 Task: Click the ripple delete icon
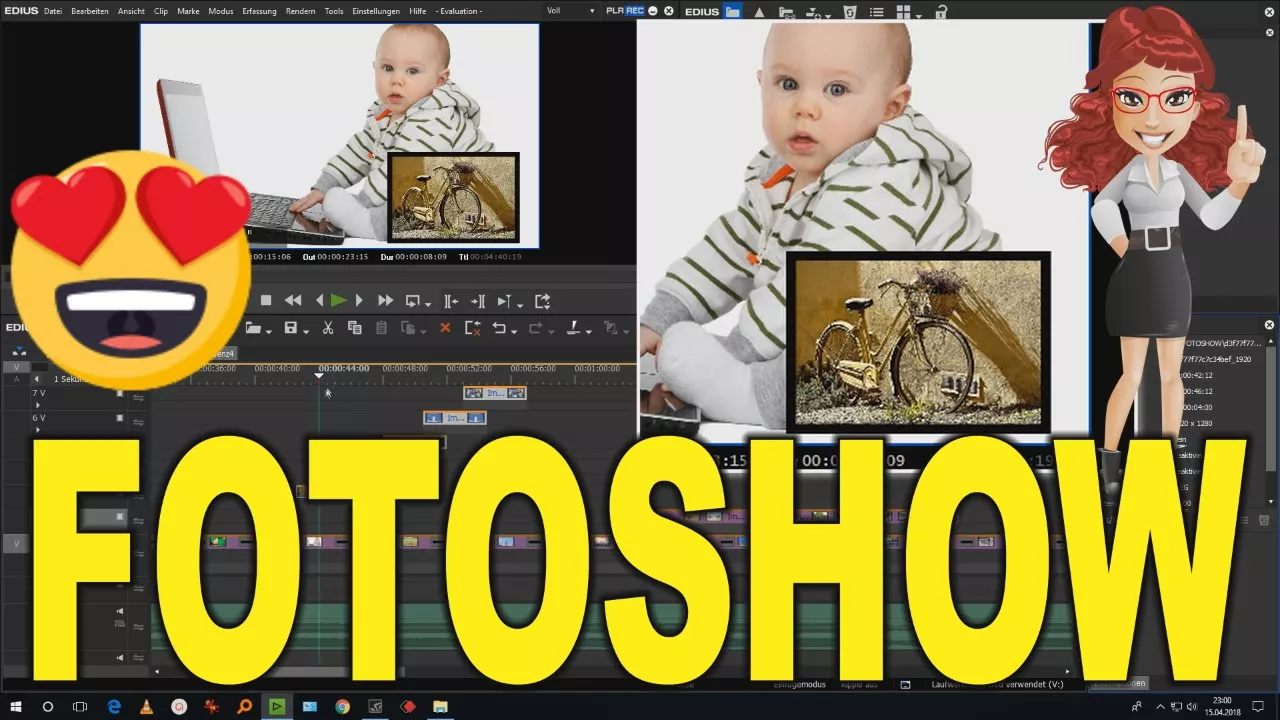pos(472,328)
